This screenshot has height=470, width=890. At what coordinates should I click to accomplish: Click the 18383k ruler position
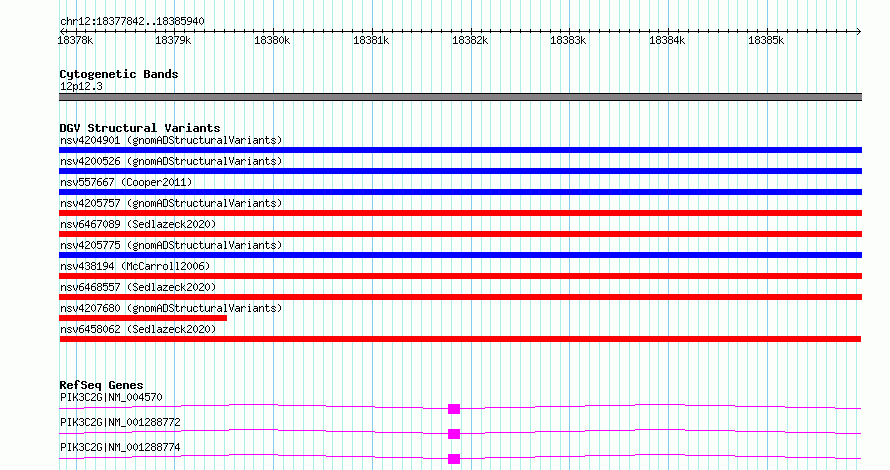pyautogui.click(x=568, y=40)
